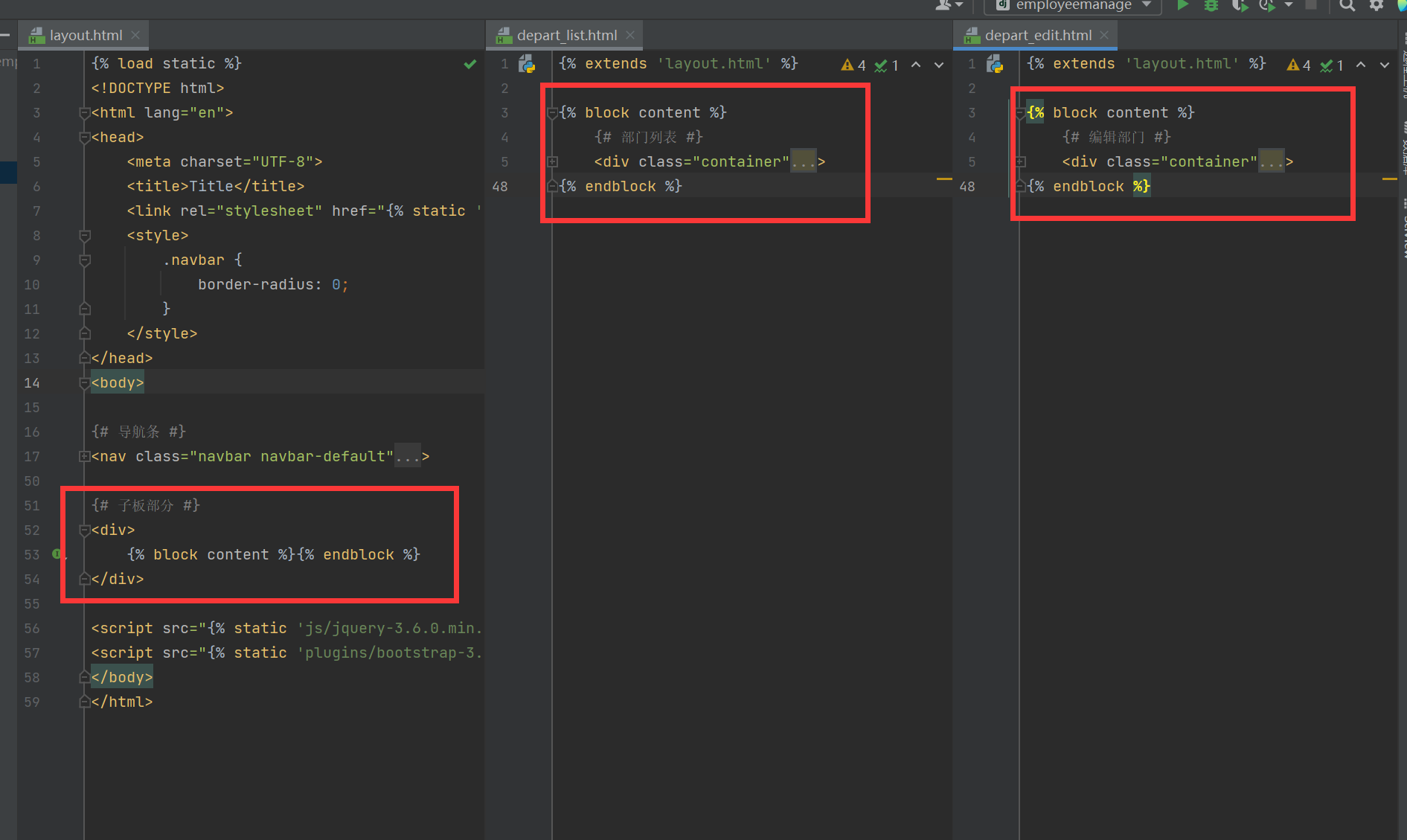1407x840 pixels.
Task: Click '{% endblock %}' in depart_list.html
Action: click(x=621, y=186)
